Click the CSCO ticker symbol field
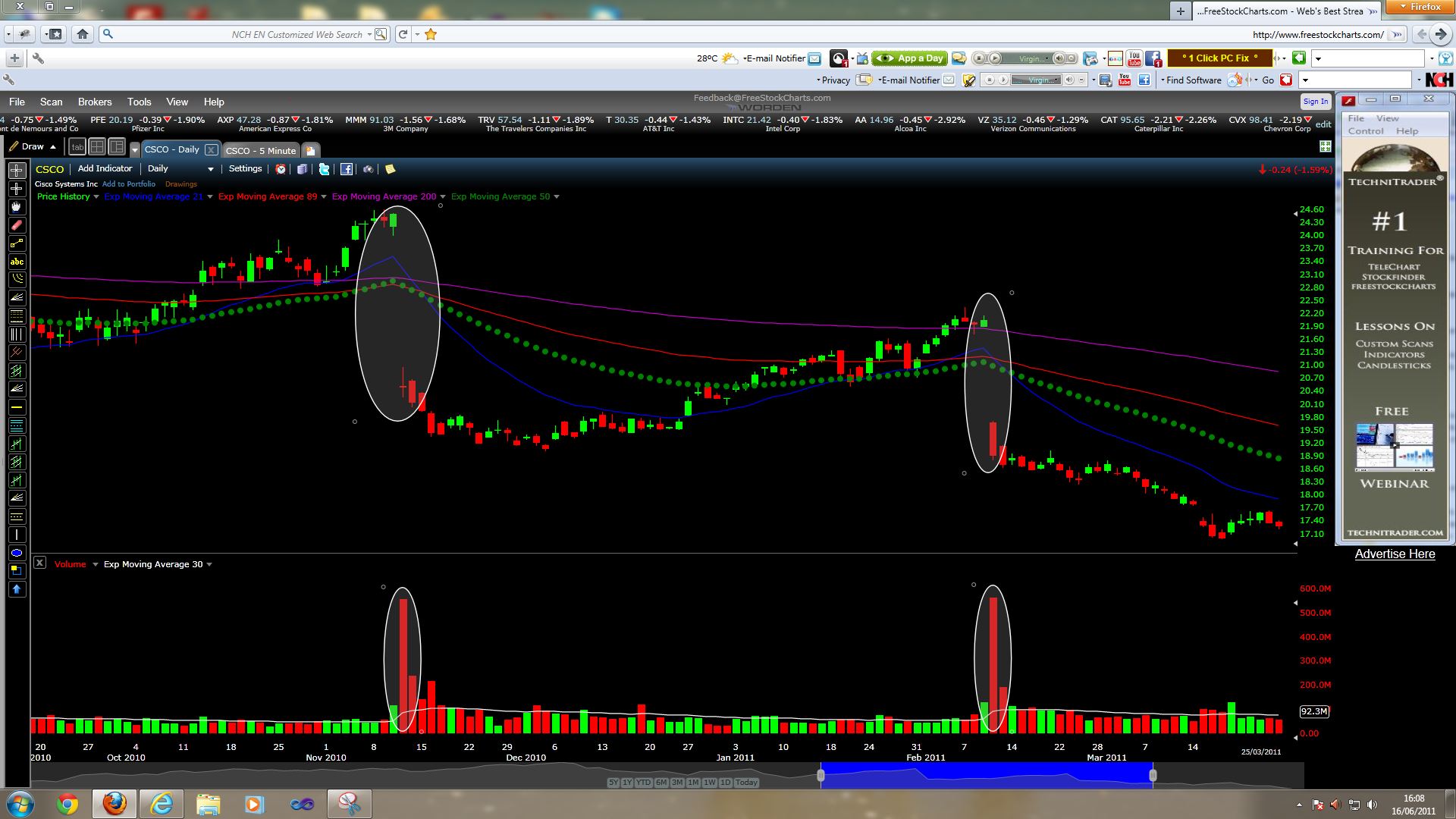Viewport: 1456px width, 819px height. [50, 169]
